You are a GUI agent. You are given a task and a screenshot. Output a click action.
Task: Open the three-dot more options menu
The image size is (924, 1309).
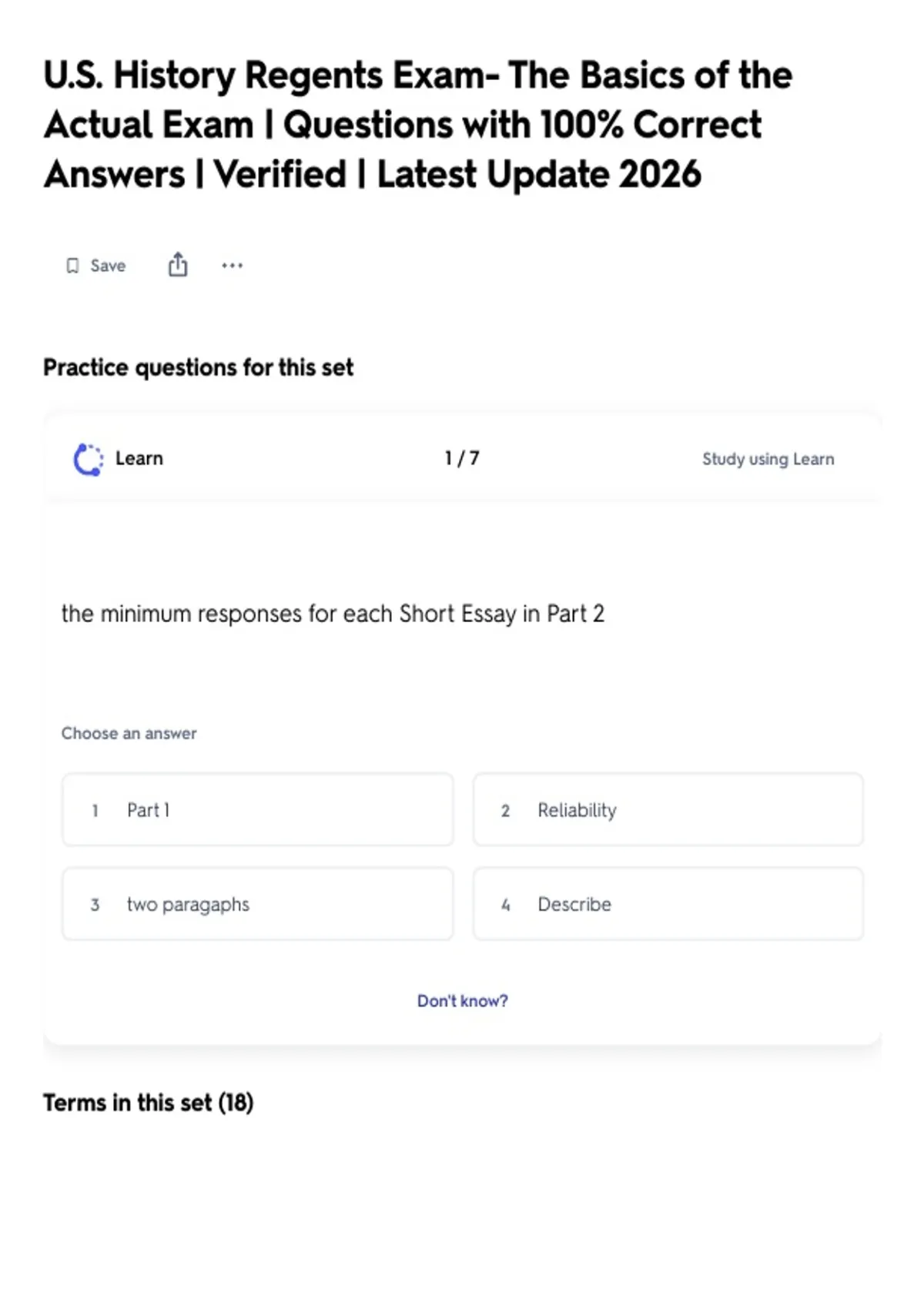[232, 266]
